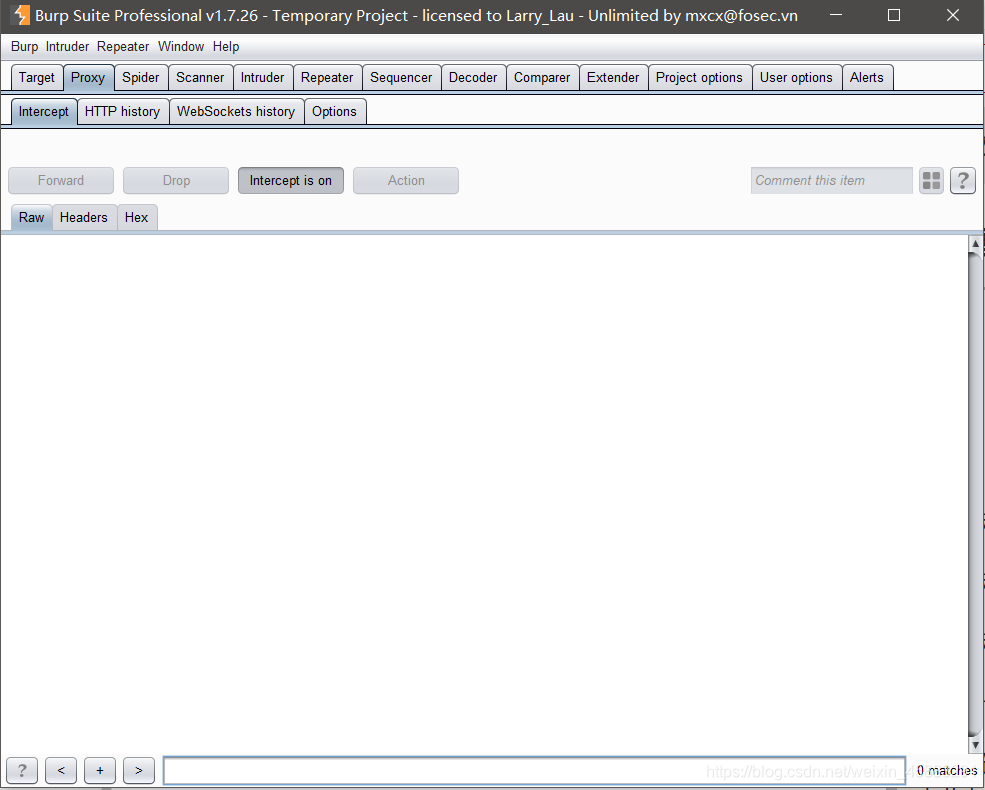Image resolution: width=985 pixels, height=790 pixels.
Task: Click the vertical scrollbar up arrow
Action: (976, 244)
